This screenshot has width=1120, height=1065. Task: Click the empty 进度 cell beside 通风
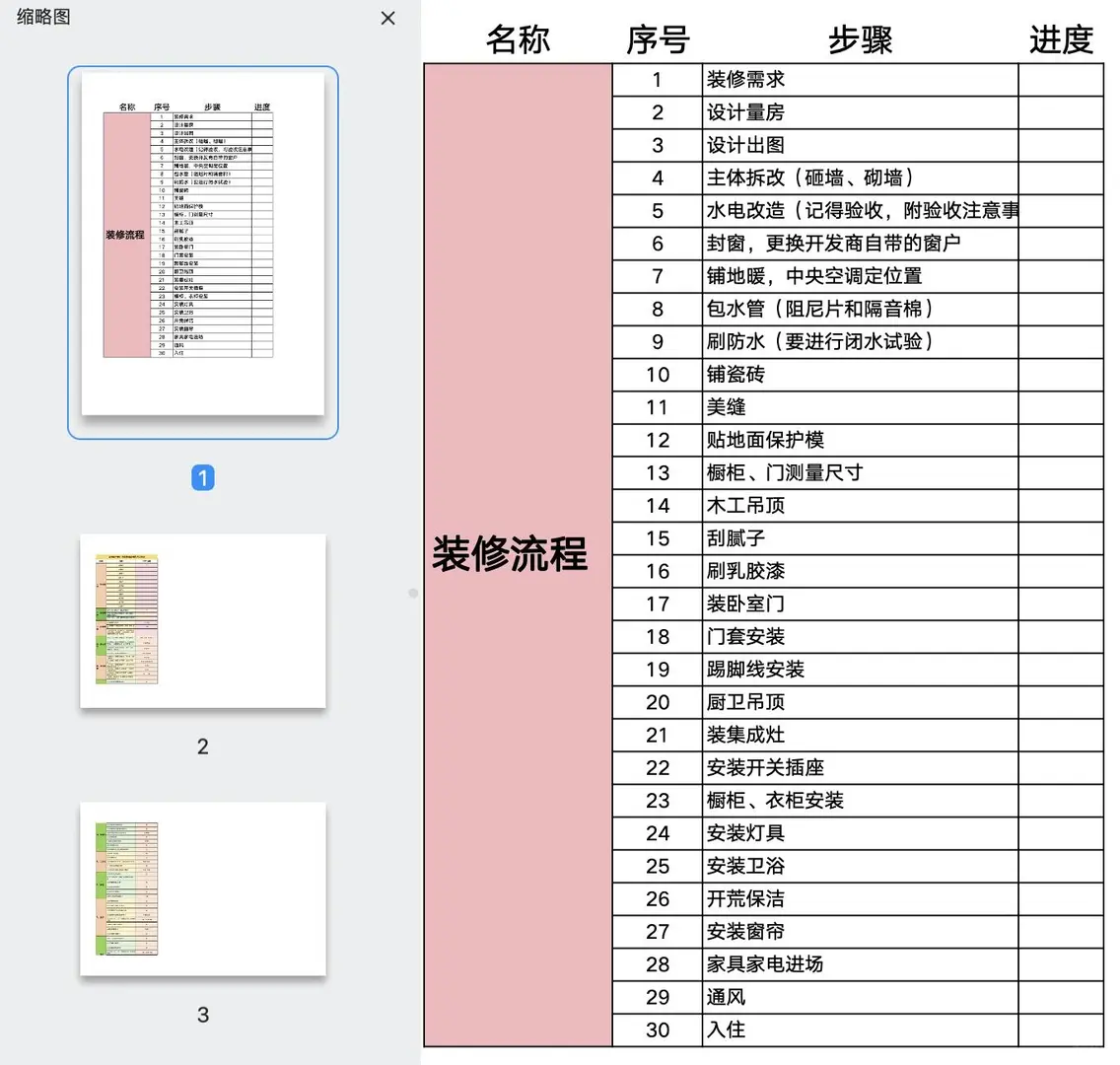coord(1060,997)
